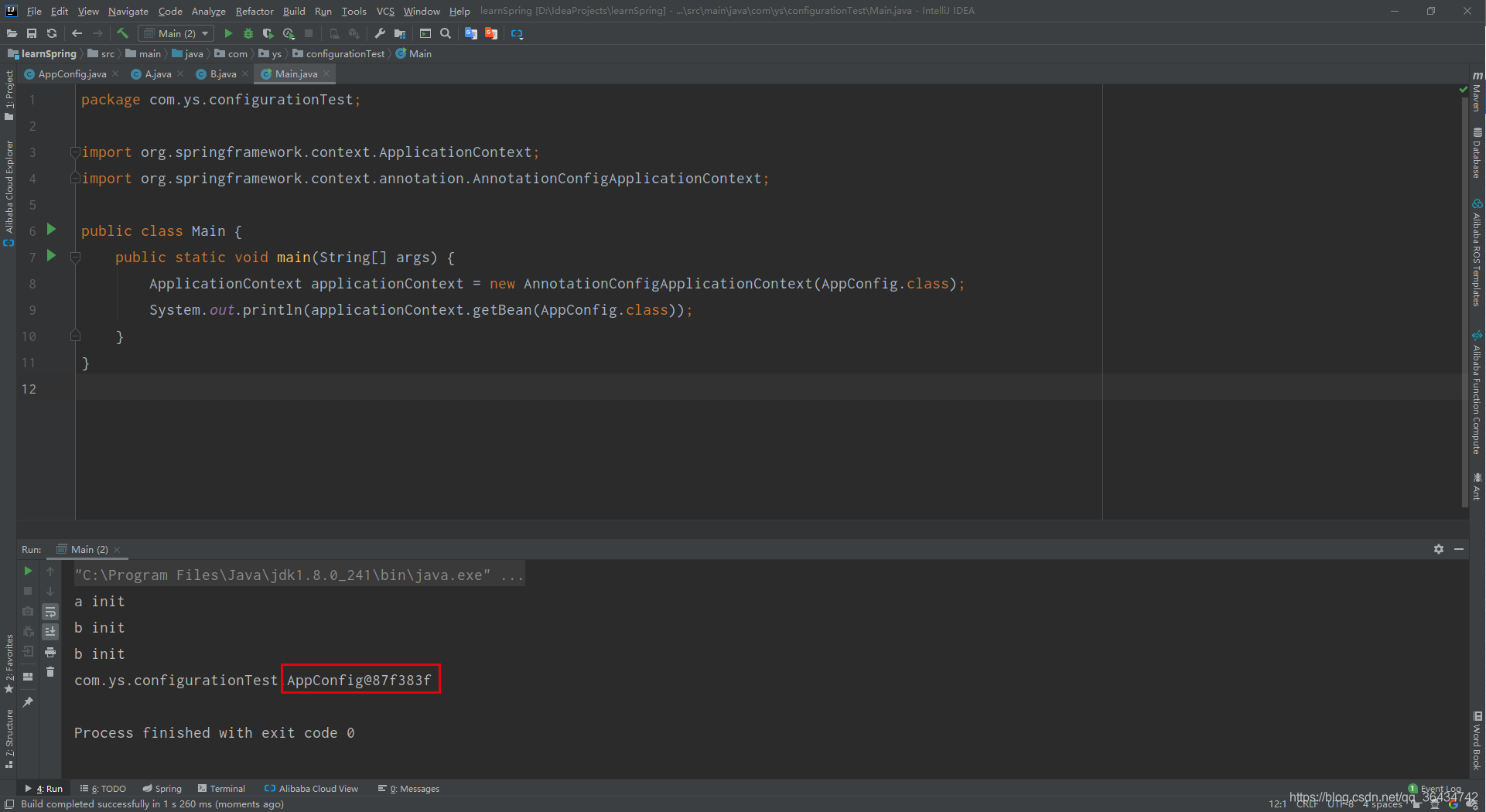The image size is (1486, 812).
Task: Run with coverage shield icon
Action: [x=268, y=33]
